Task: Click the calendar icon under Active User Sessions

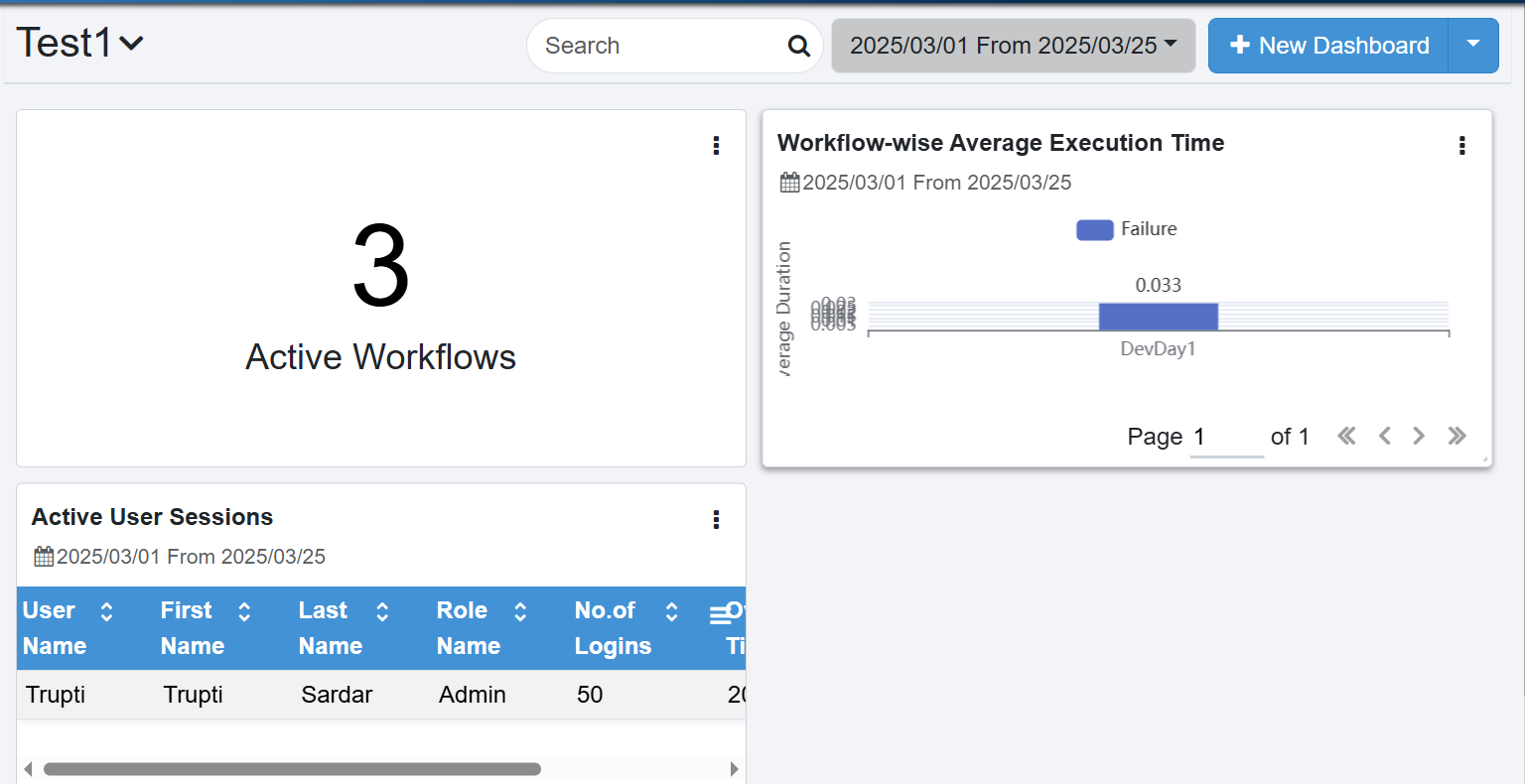Action: coord(44,556)
